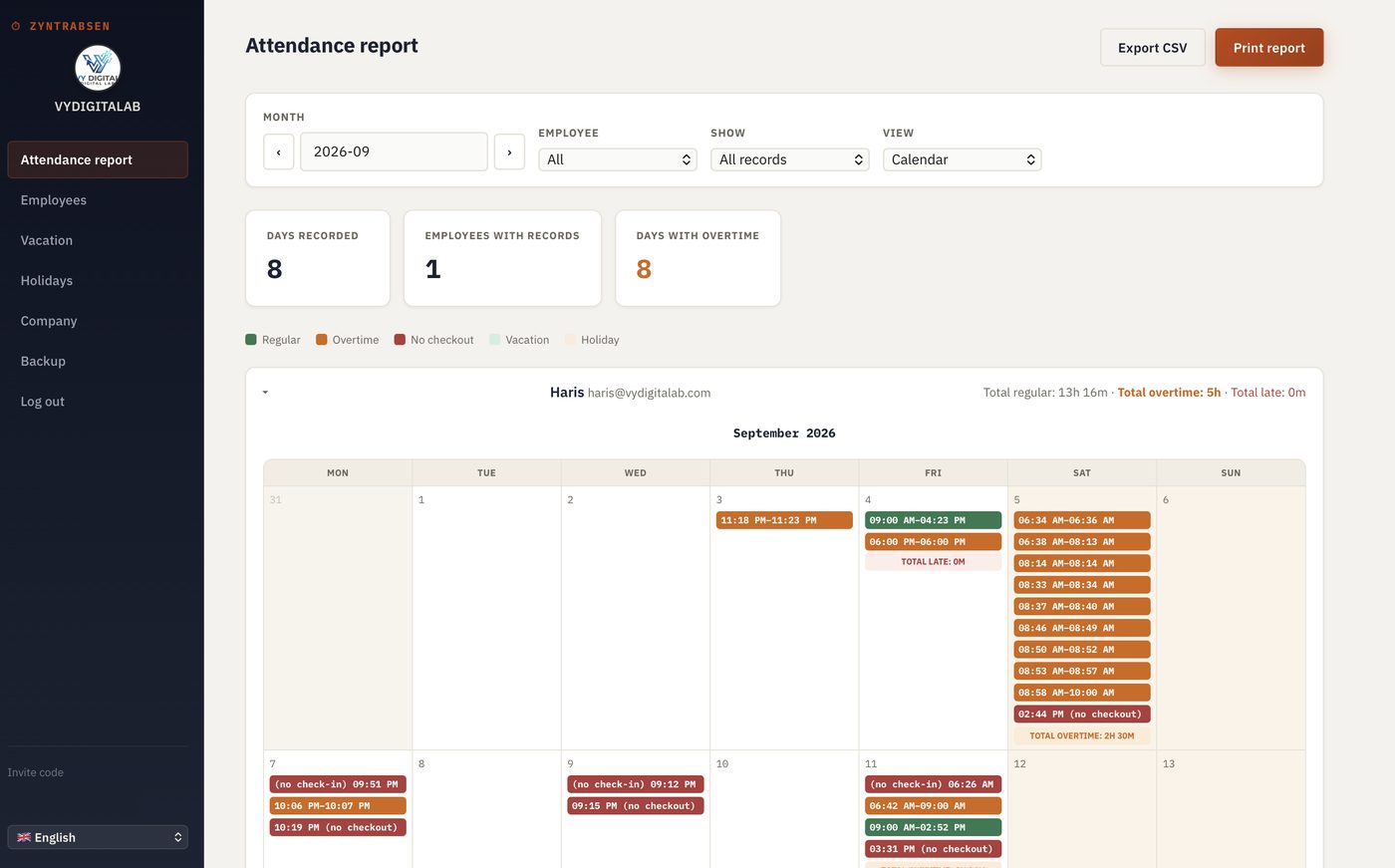1395x868 pixels.
Task: Select the 09:00 AM–04:23 PM entry
Action: click(933, 520)
